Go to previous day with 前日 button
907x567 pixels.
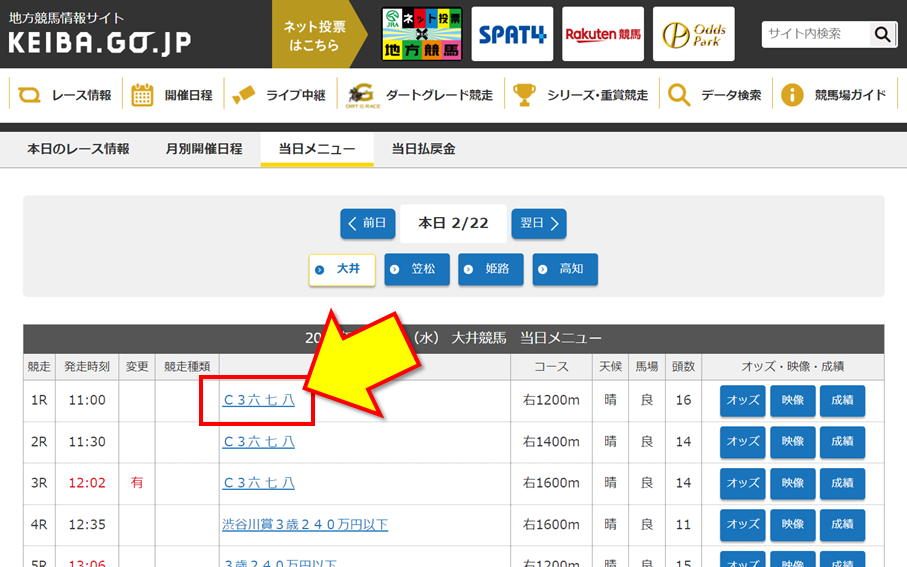[367, 223]
